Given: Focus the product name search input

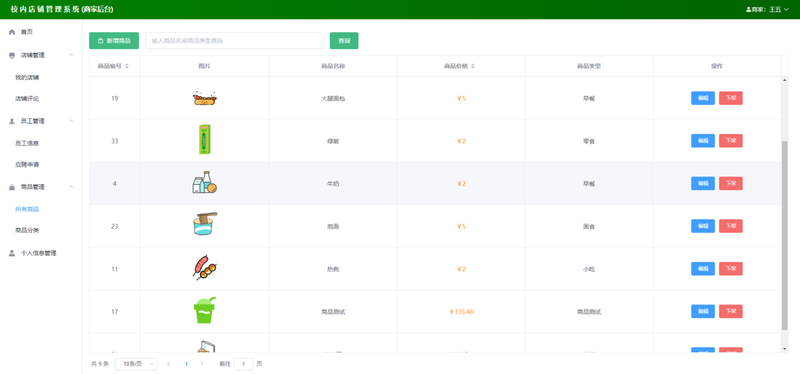Looking at the screenshot, I should coord(234,41).
